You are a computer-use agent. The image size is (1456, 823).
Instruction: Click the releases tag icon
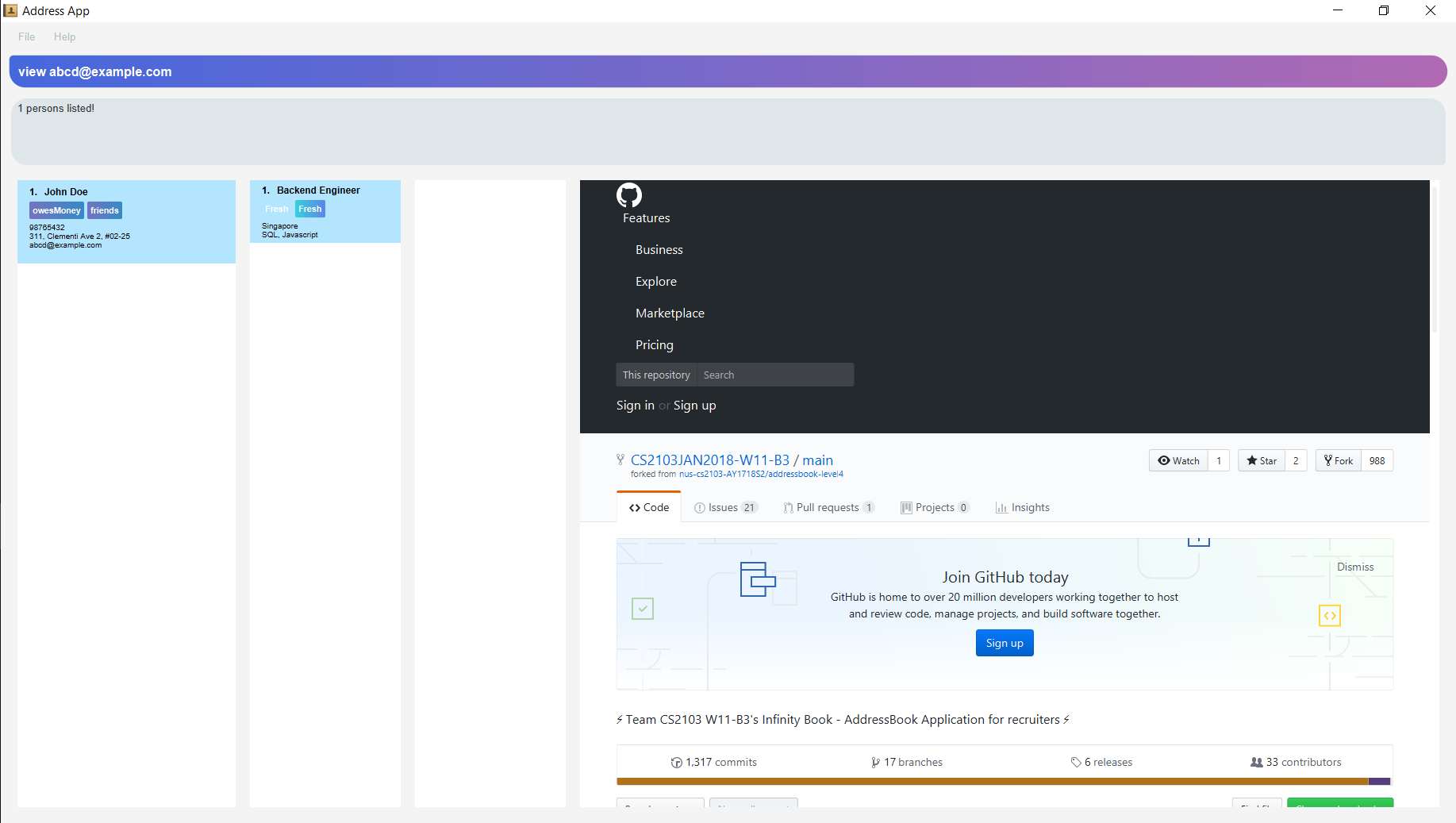coord(1076,763)
